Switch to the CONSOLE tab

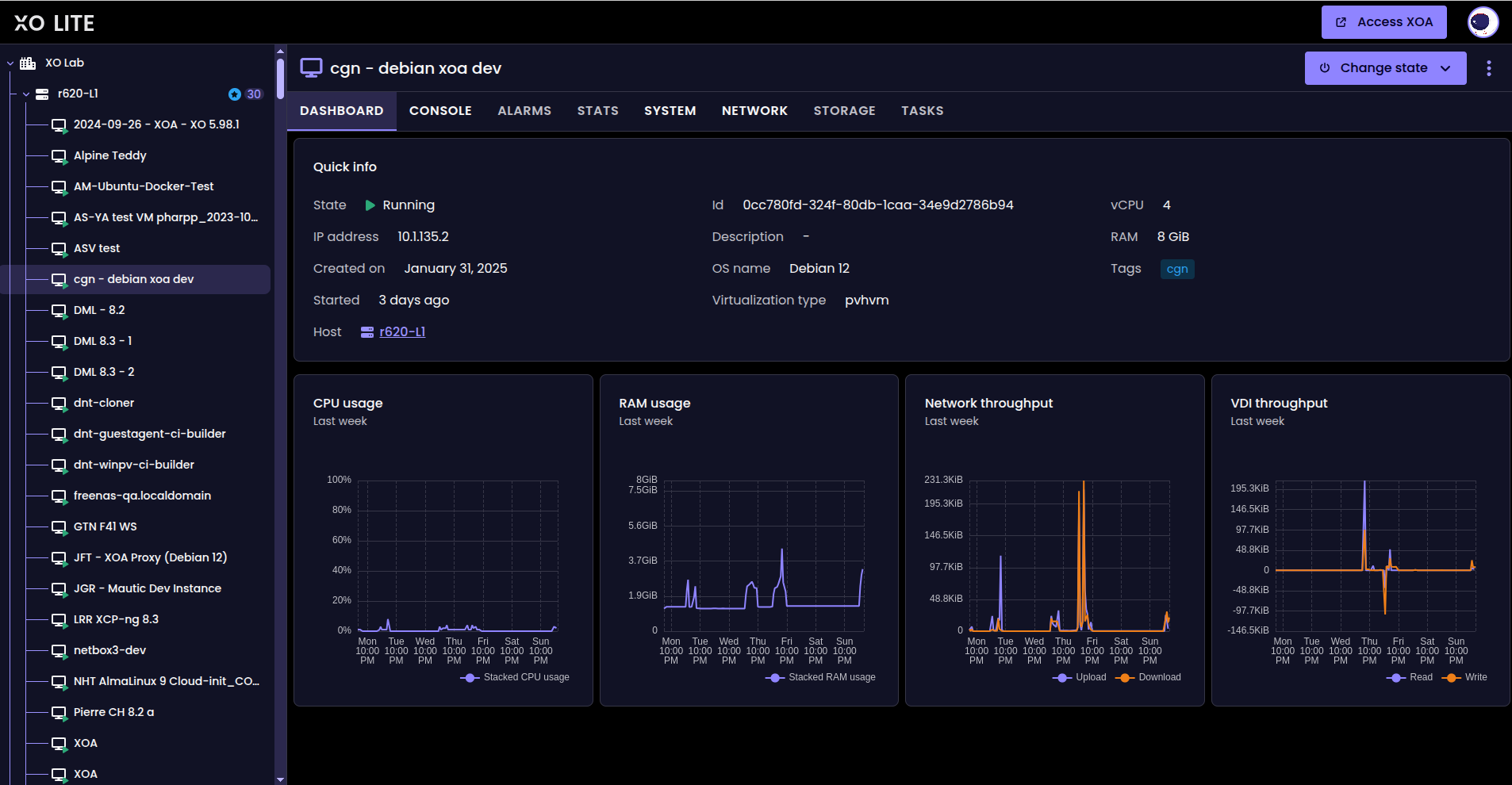coord(440,111)
